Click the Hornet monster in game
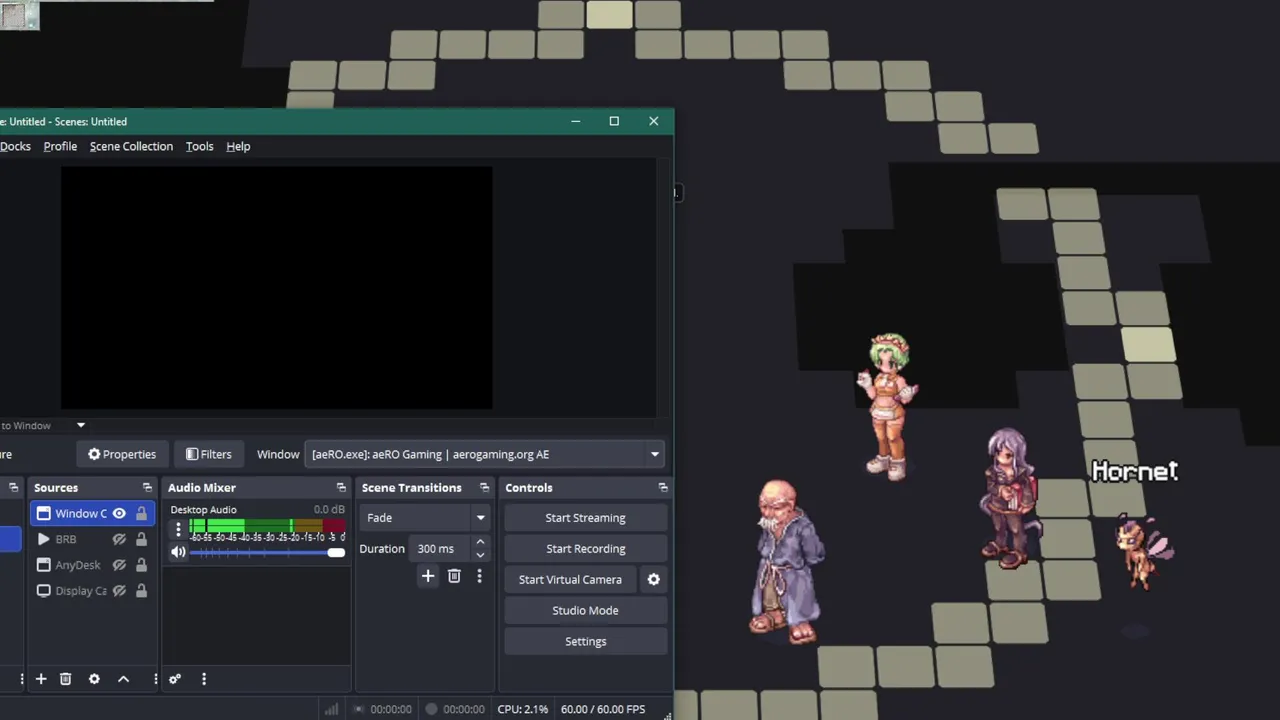Viewport: 1280px width, 720px height. [x=1143, y=552]
